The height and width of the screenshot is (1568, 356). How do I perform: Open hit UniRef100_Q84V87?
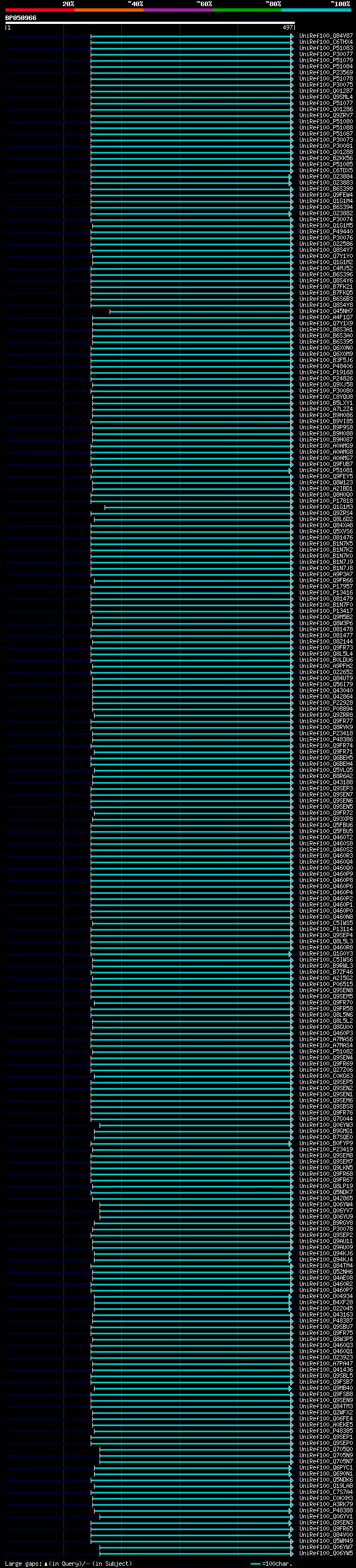point(325,36)
